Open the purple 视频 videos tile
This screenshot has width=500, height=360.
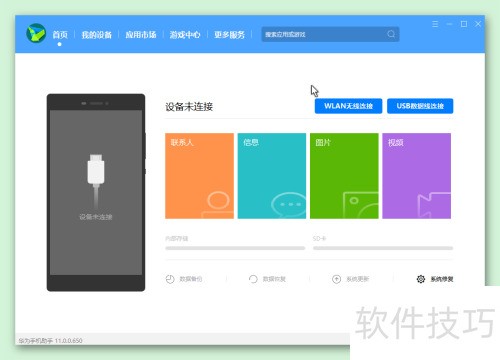pos(417,176)
